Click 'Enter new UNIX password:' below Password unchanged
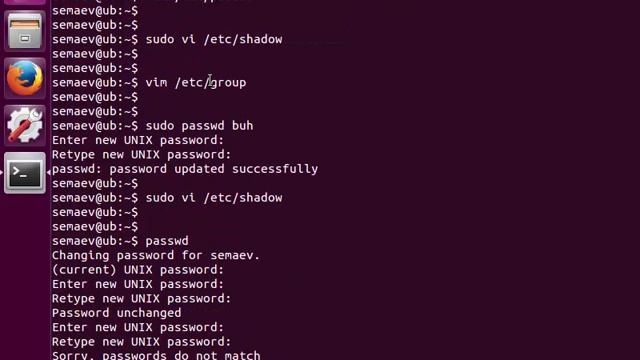Image resolution: width=640 pixels, height=360 pixels. coord(138,327)
